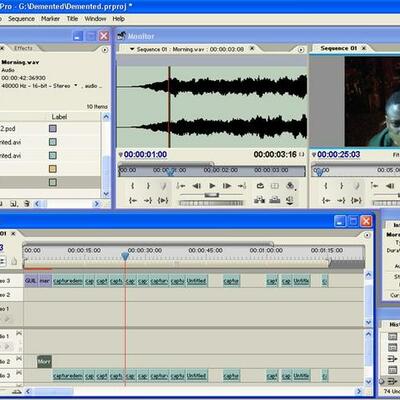This screenshot has width=400, height=400.
Task: Open source monitor timecode display menu triangle
Action: click(120, 155)
